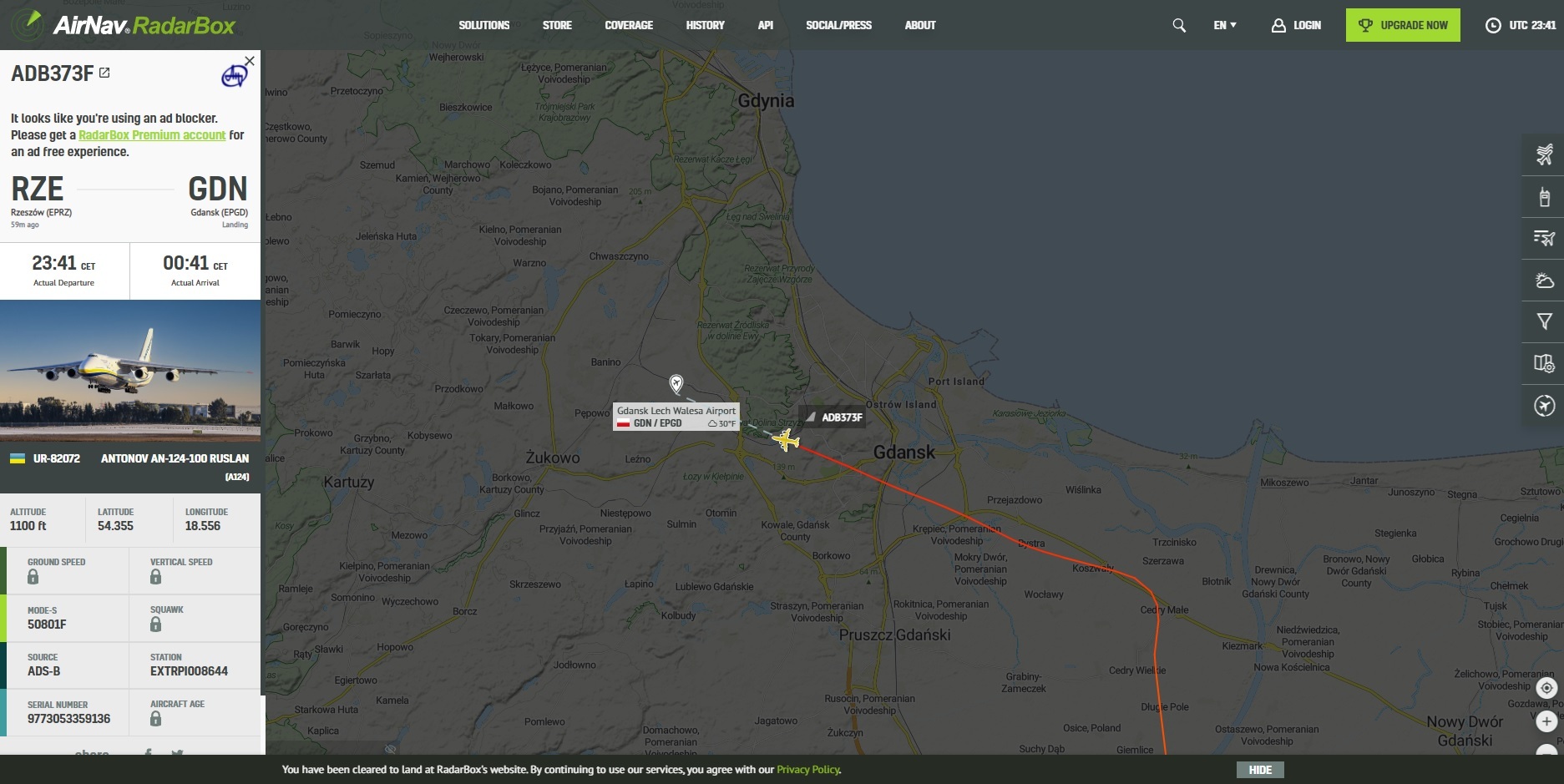Click the UR-82072 registration
1564x784 pixels.
(x=57, y=458)
